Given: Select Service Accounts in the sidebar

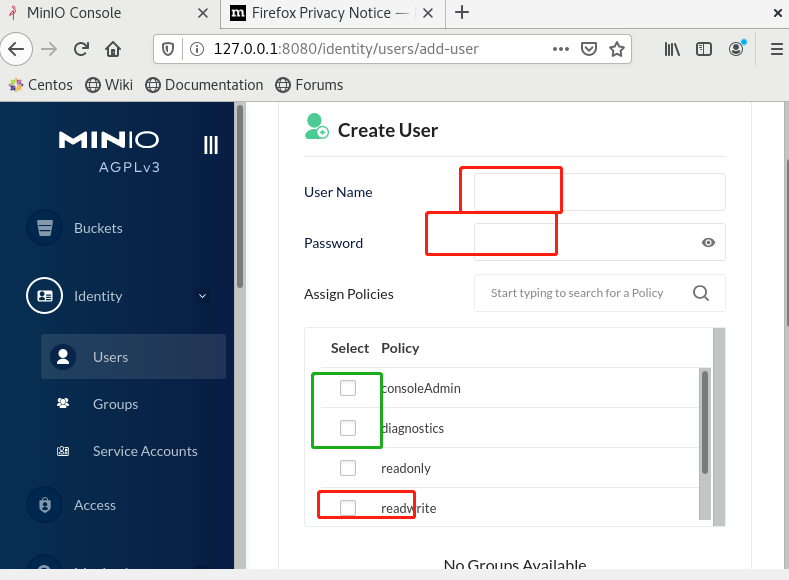Looking at the screenshot, I should click(133, 451).
